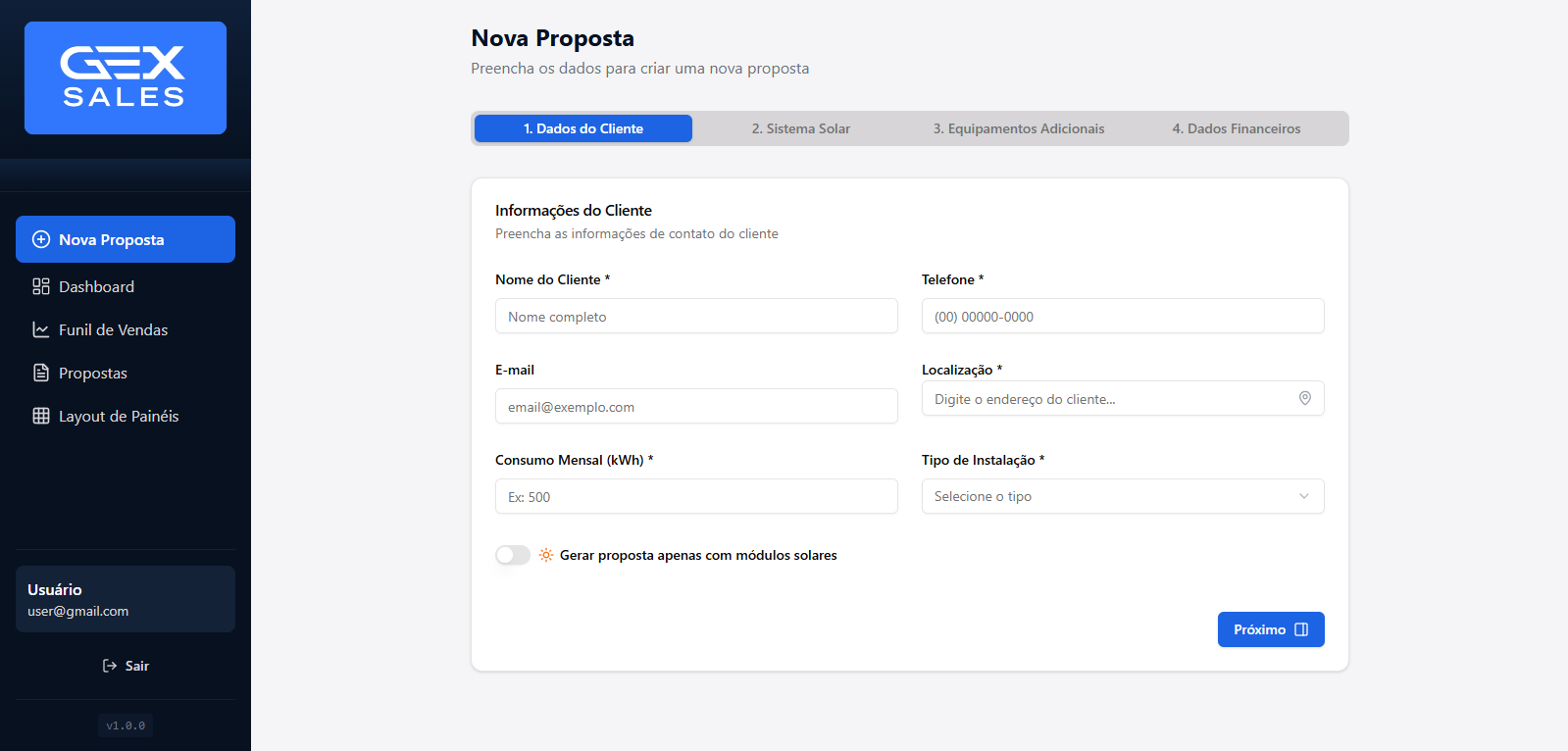
Task: Click the Funil de Vendas chart icon
Action: (x=41, y=329)
